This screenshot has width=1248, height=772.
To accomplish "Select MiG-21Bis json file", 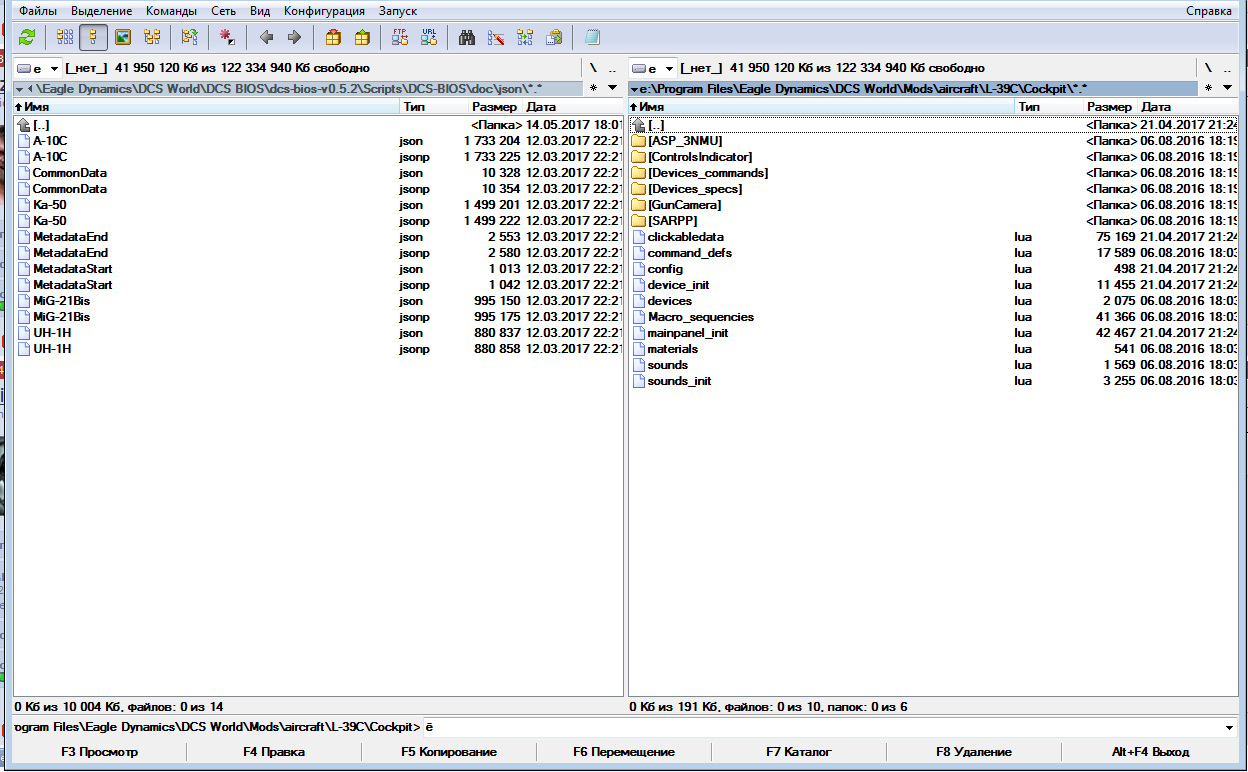I will [x=318, y=301].
